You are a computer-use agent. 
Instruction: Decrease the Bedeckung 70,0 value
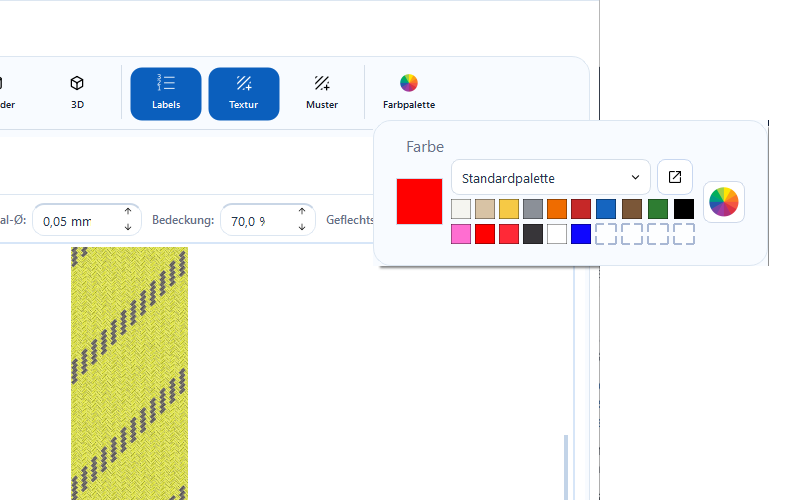pyautogui.click(x=302, y=227)
